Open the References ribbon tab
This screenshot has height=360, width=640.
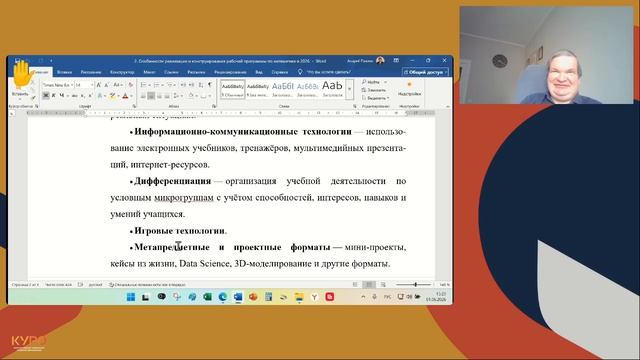click(171, 72)
